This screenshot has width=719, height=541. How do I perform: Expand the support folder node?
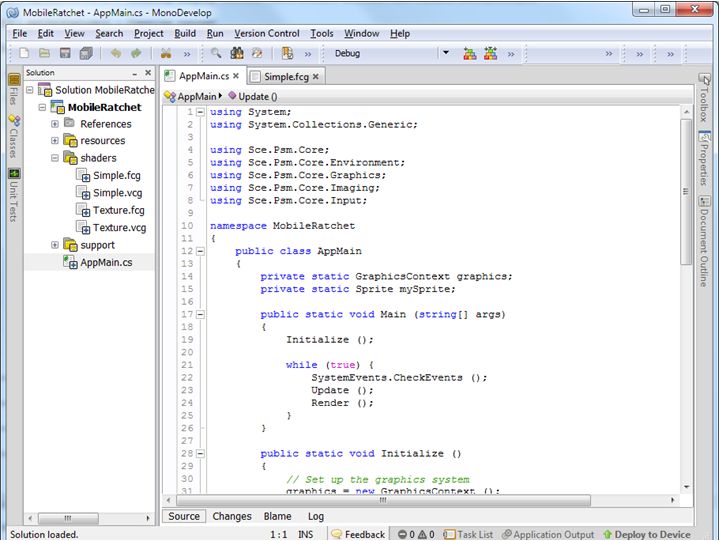[55, 245]
